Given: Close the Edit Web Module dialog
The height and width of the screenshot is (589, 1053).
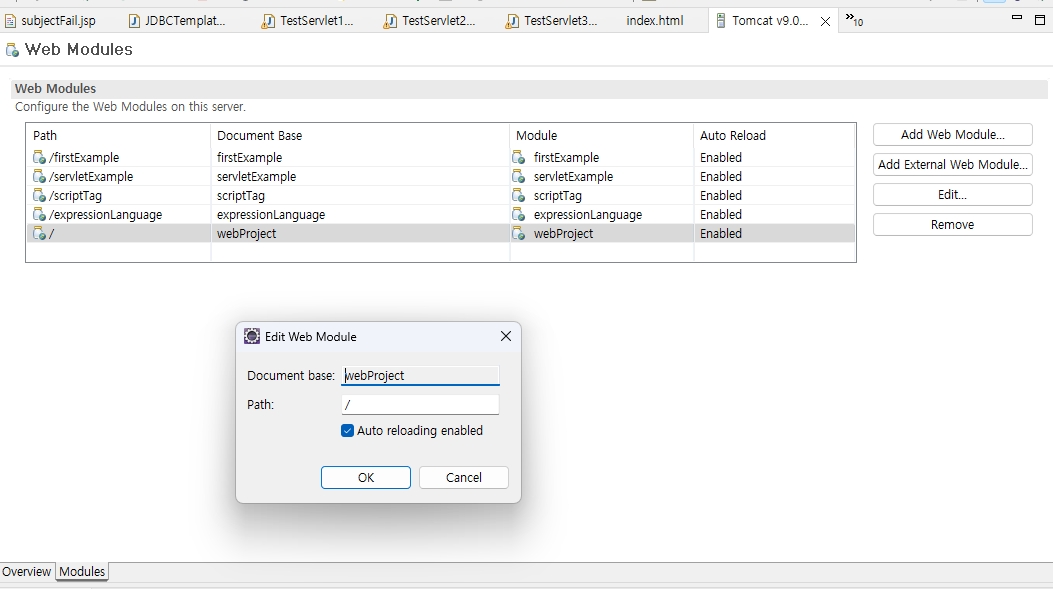Looking at the screenshot, I should (x=506, y=336).
